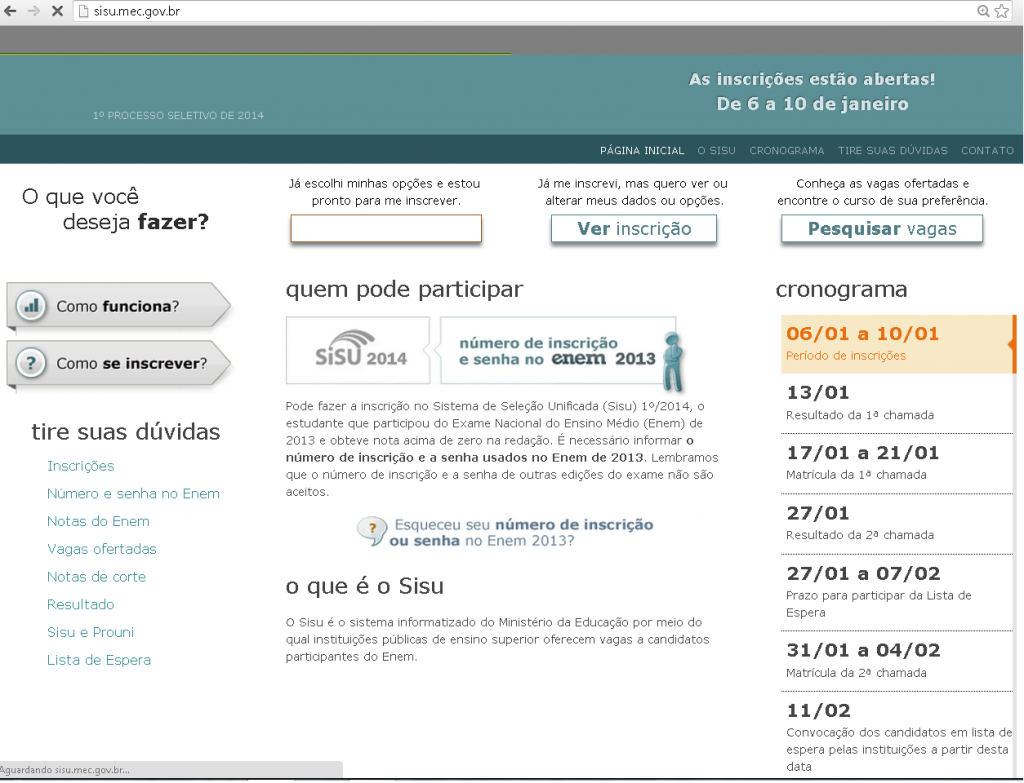This screenshot has width=1024, height=783.
Task: Click the SiSU 2014 logo image
Action: pos(357,350)
